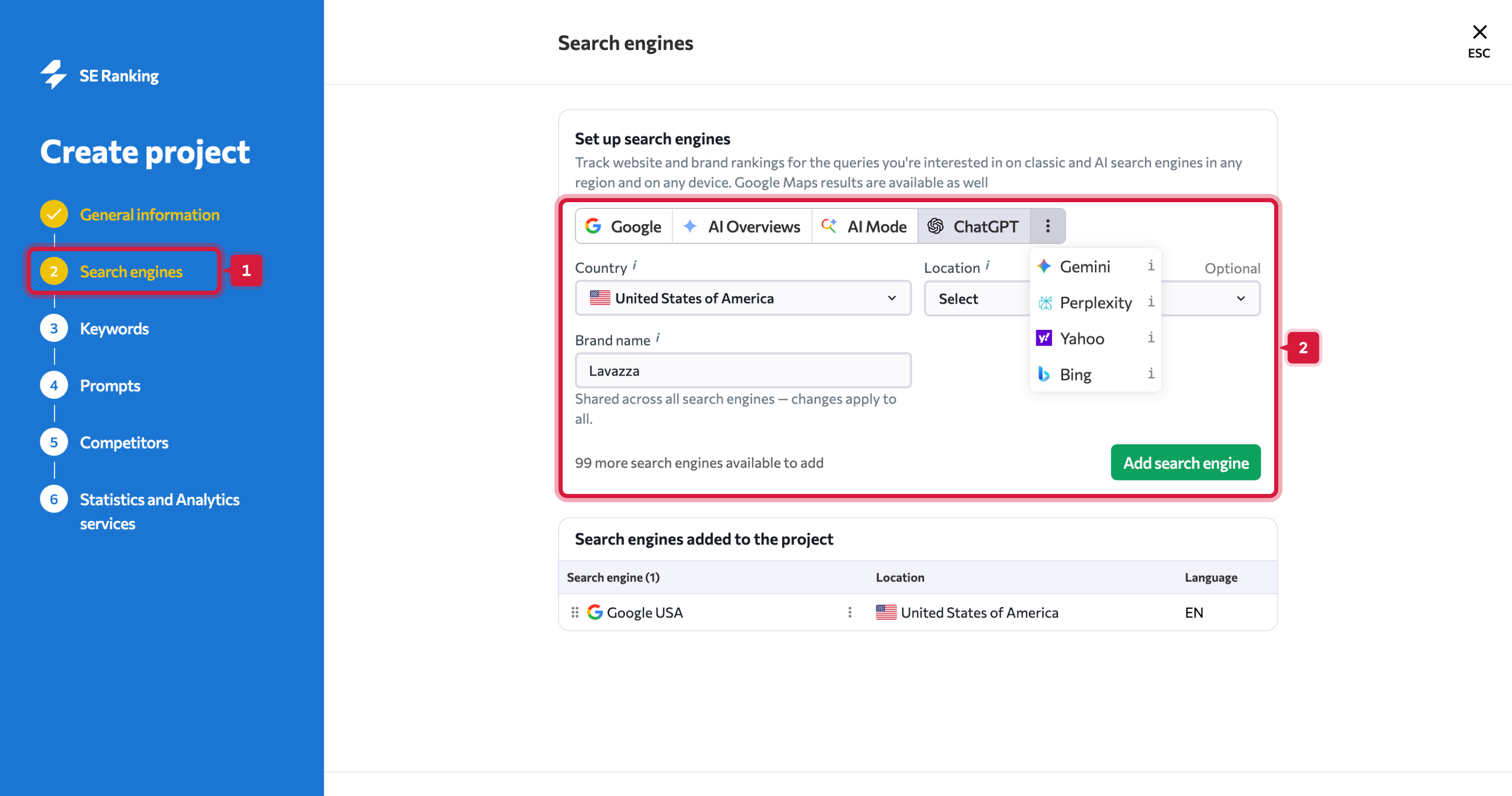Click the info icon next to Gemini
1512x796 pixels.
[1151, 267]
